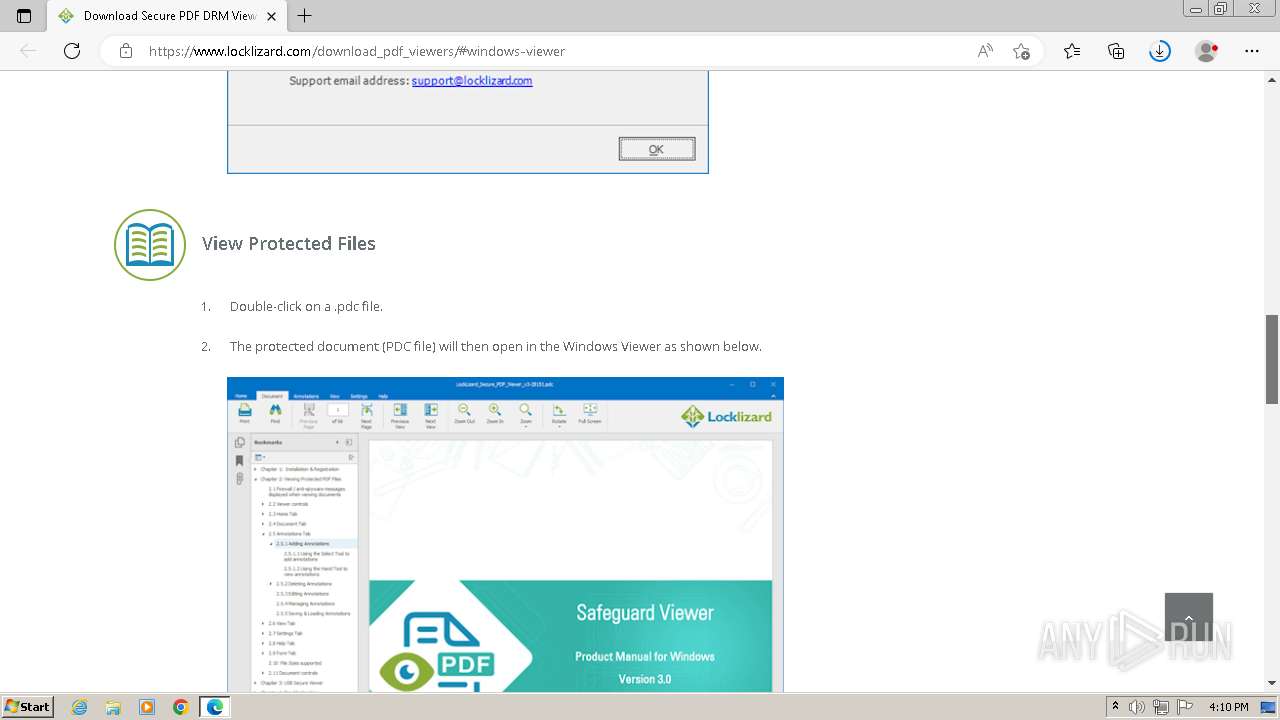This screenshot has width=1280, height=720.
Task: Open the profile account icon
Action: [x=1207, y=51]
